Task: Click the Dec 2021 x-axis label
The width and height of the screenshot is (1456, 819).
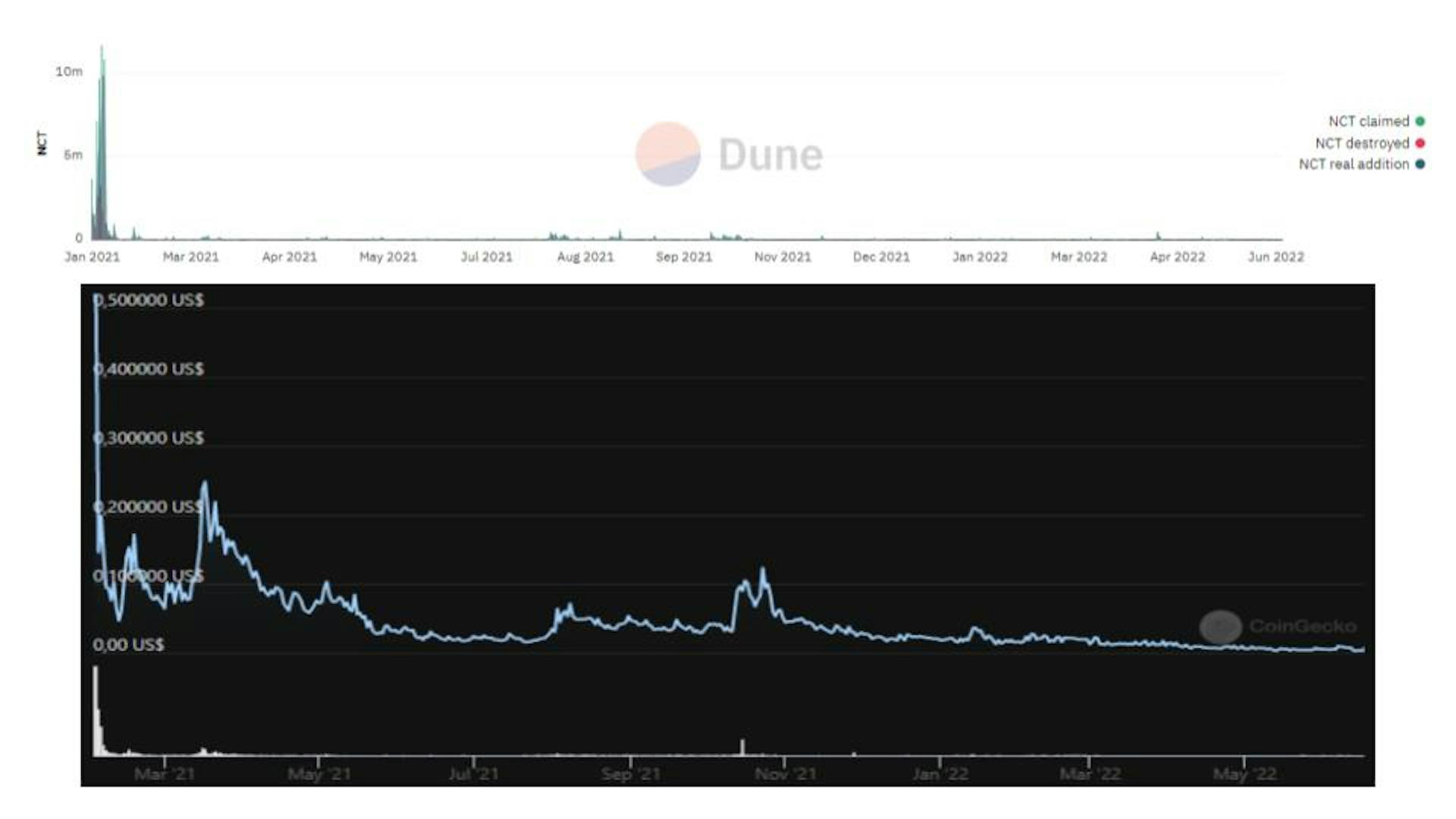Action: pos(881,257)
